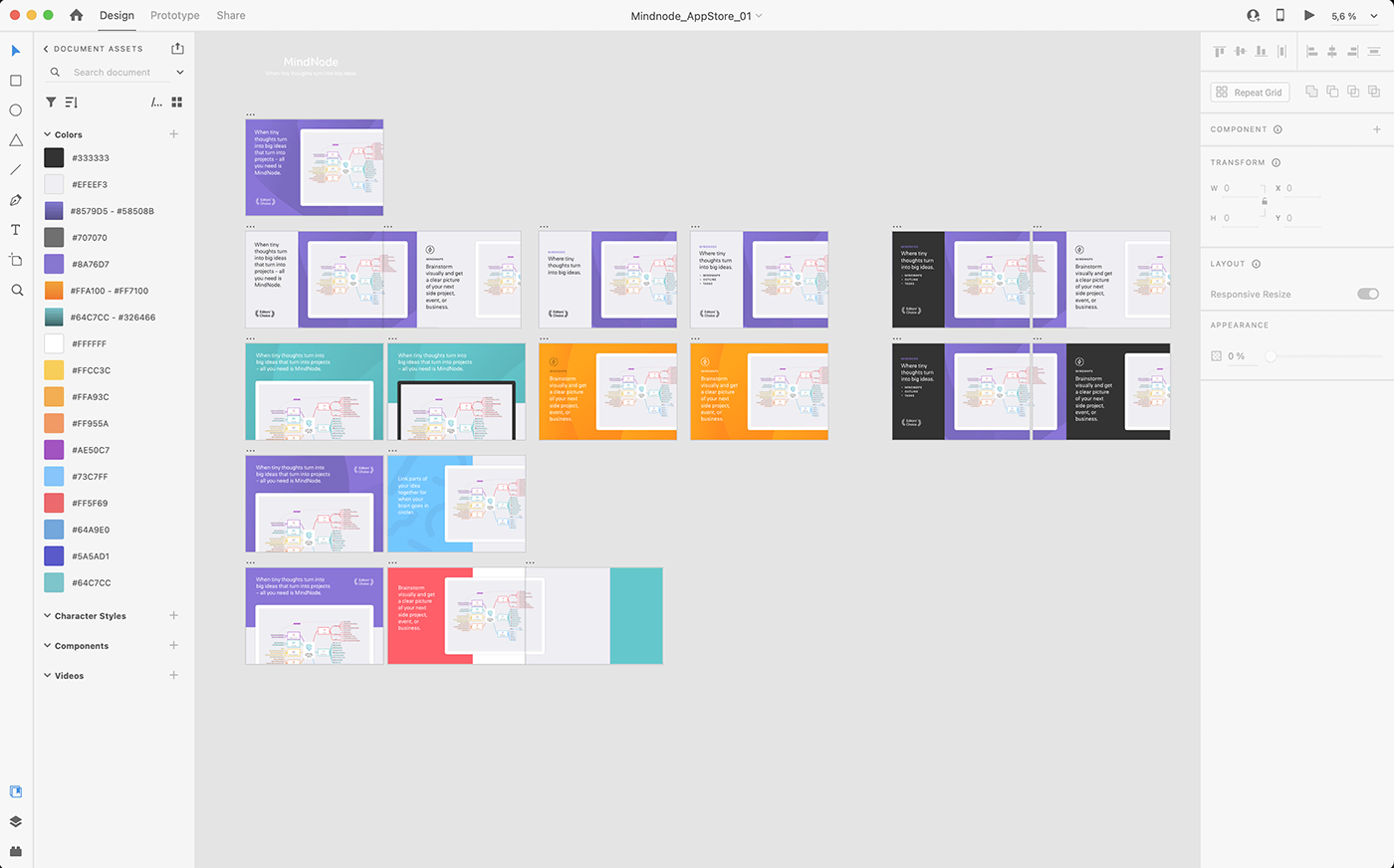Select the Ellipse tool
The height and width of the screenshot is (868, 1394).
[15, 110]
